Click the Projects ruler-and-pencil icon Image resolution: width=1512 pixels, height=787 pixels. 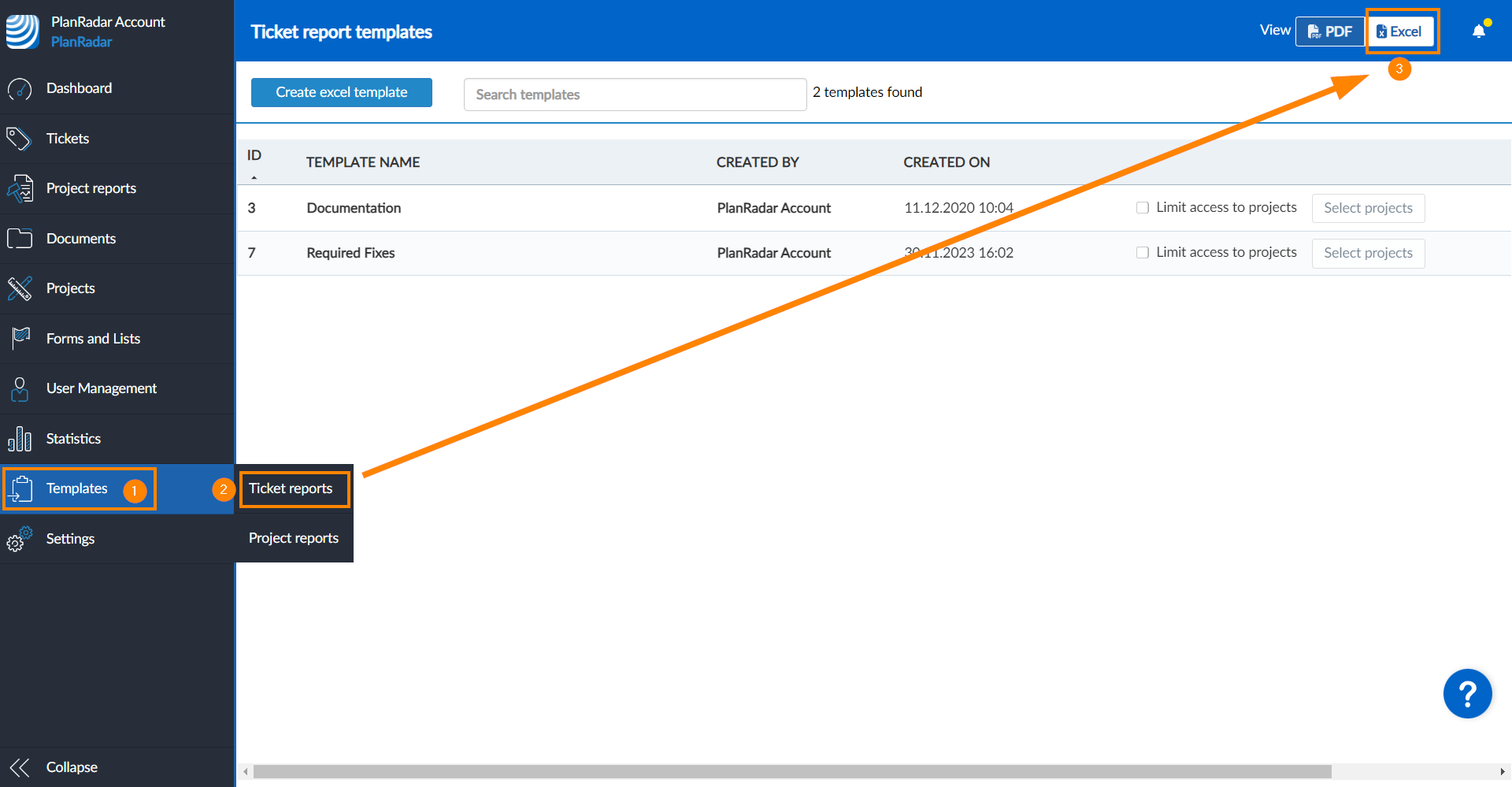coord(20,288)
